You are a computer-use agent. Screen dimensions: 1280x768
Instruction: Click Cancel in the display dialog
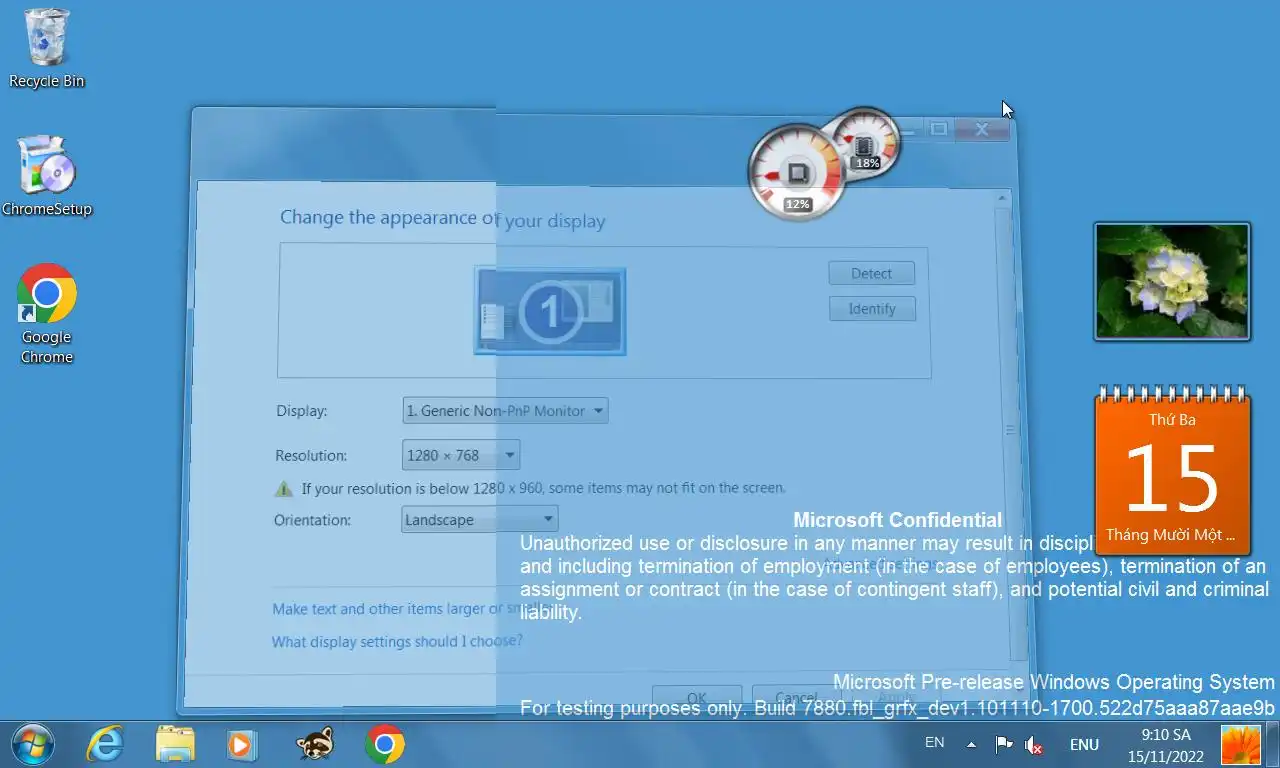click(x=796, y=697)
